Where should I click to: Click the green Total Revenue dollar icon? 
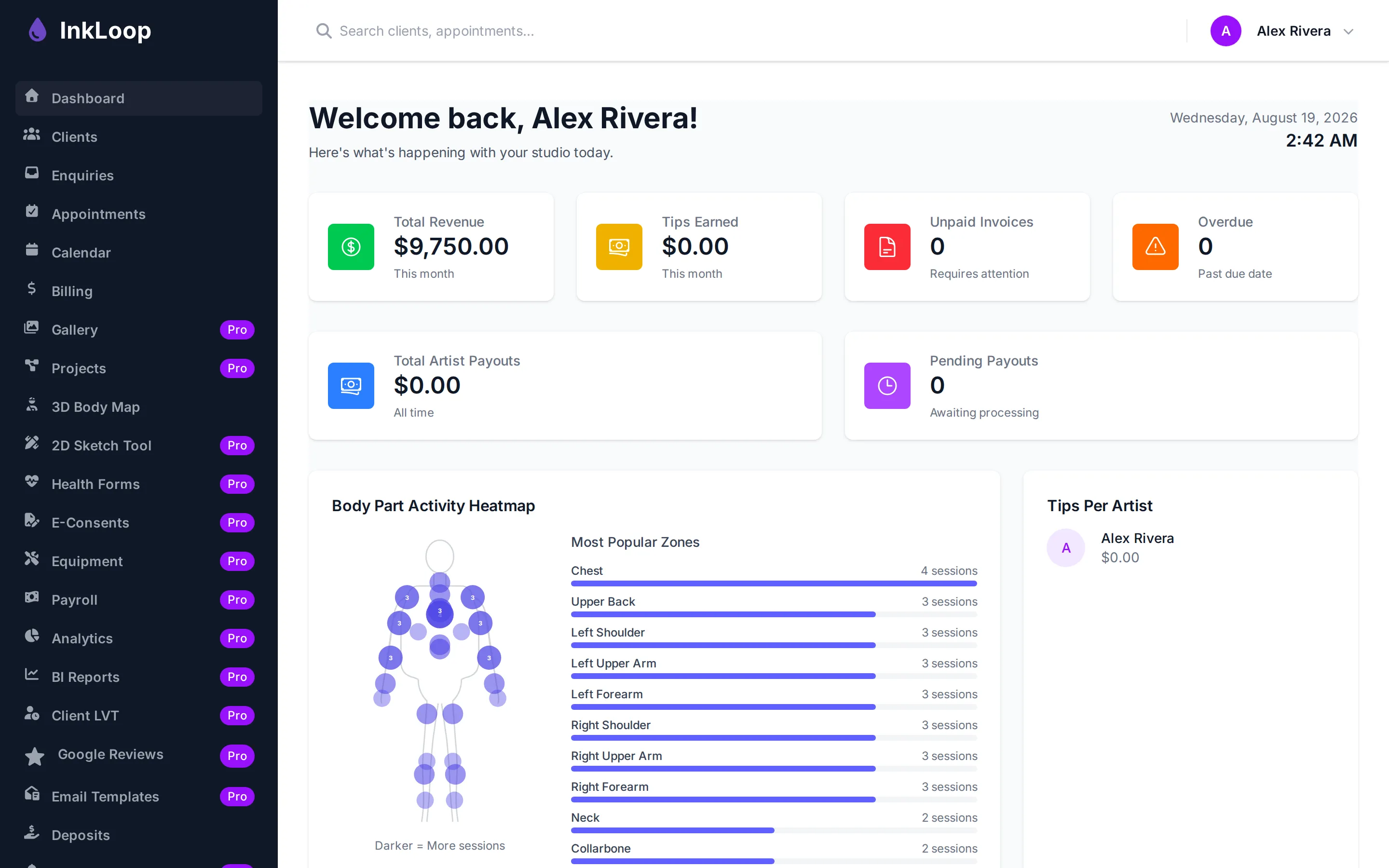pos(351,247)
